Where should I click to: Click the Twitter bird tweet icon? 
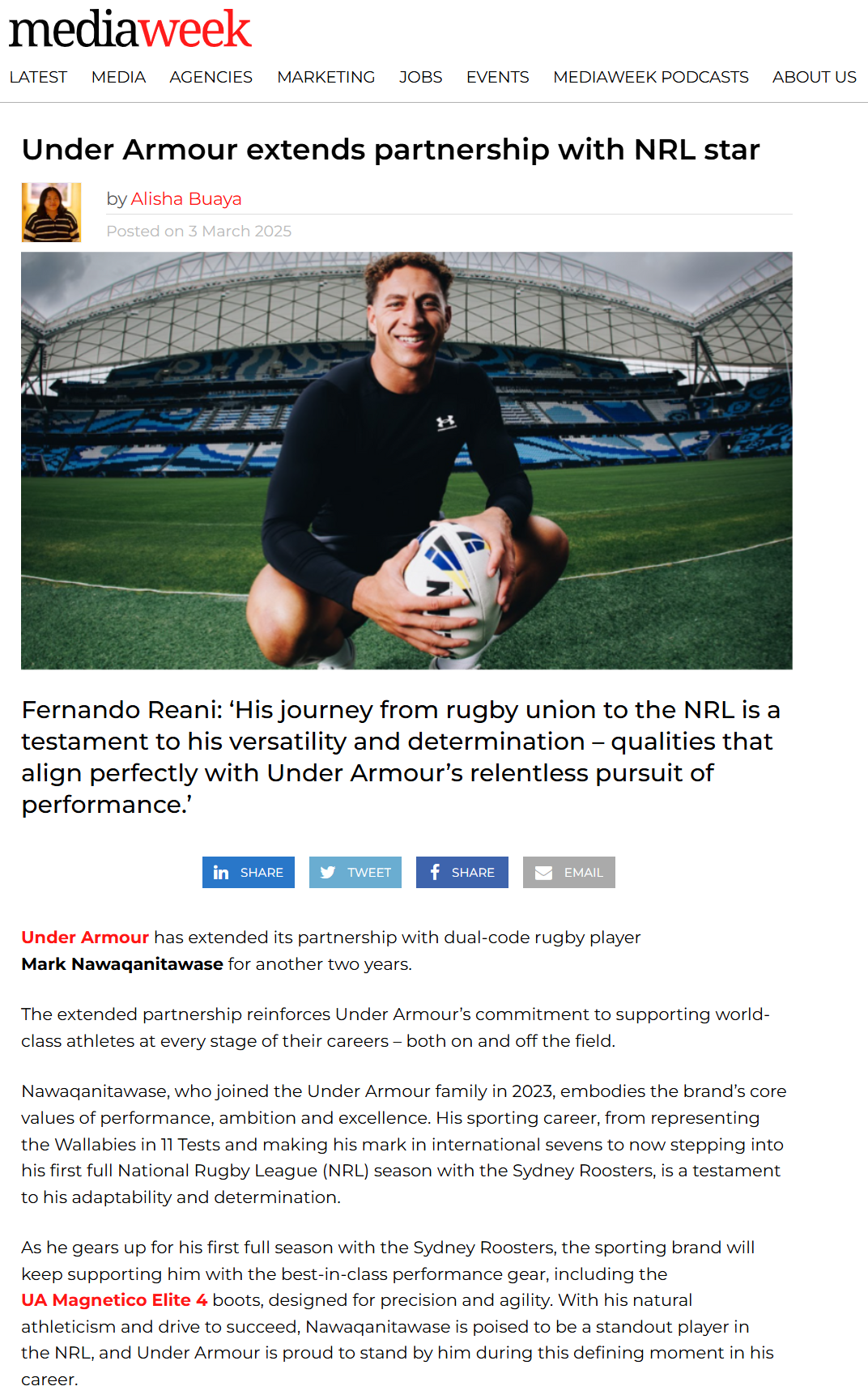pos(328,872)
